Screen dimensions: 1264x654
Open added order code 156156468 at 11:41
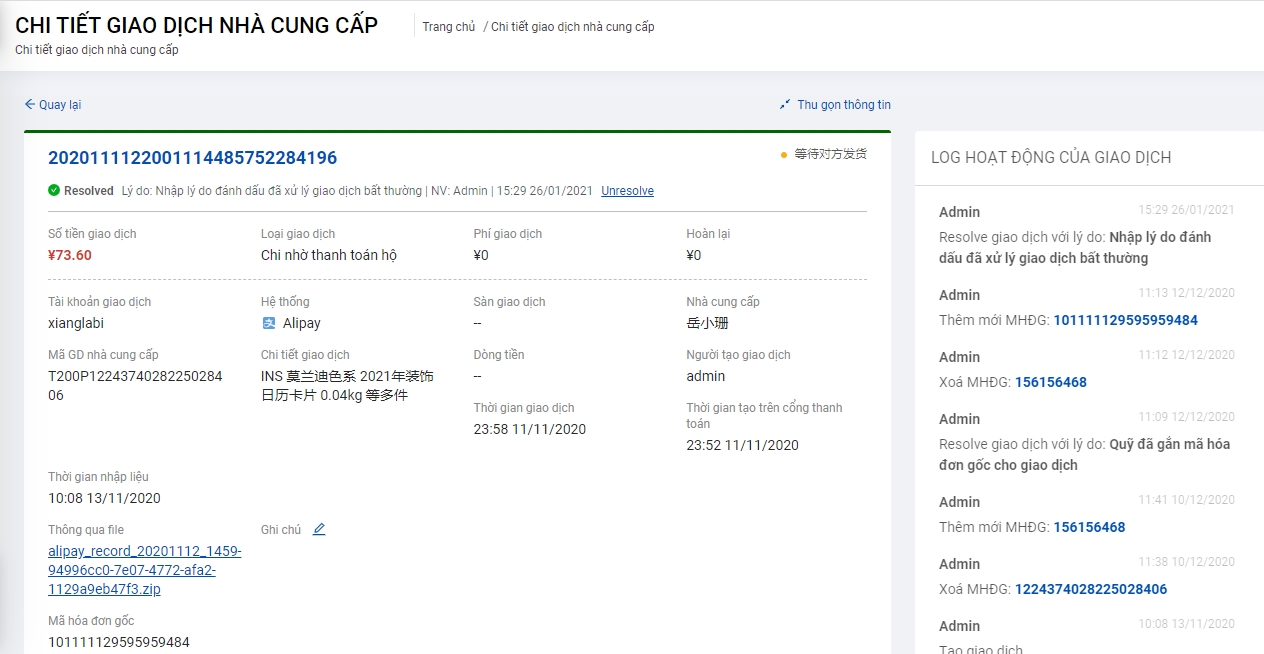(x=1089, y=527)
